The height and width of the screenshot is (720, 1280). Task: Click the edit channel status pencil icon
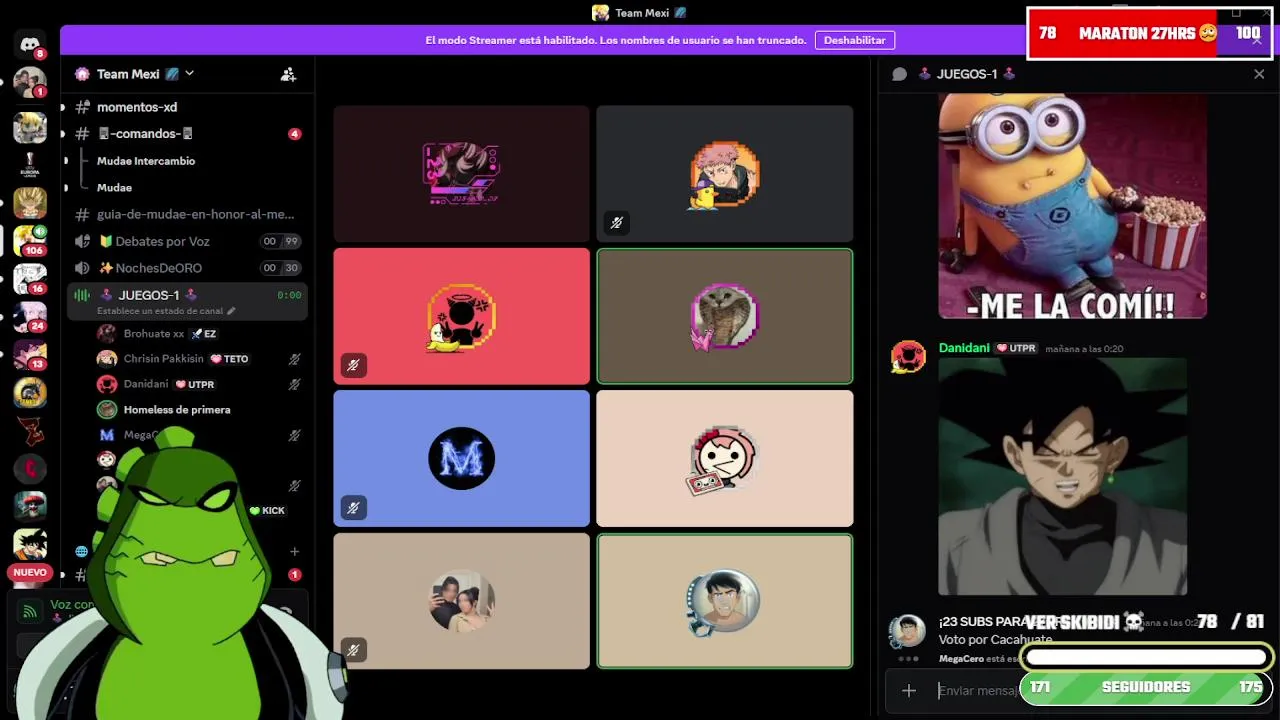click(x=232, y=311)
